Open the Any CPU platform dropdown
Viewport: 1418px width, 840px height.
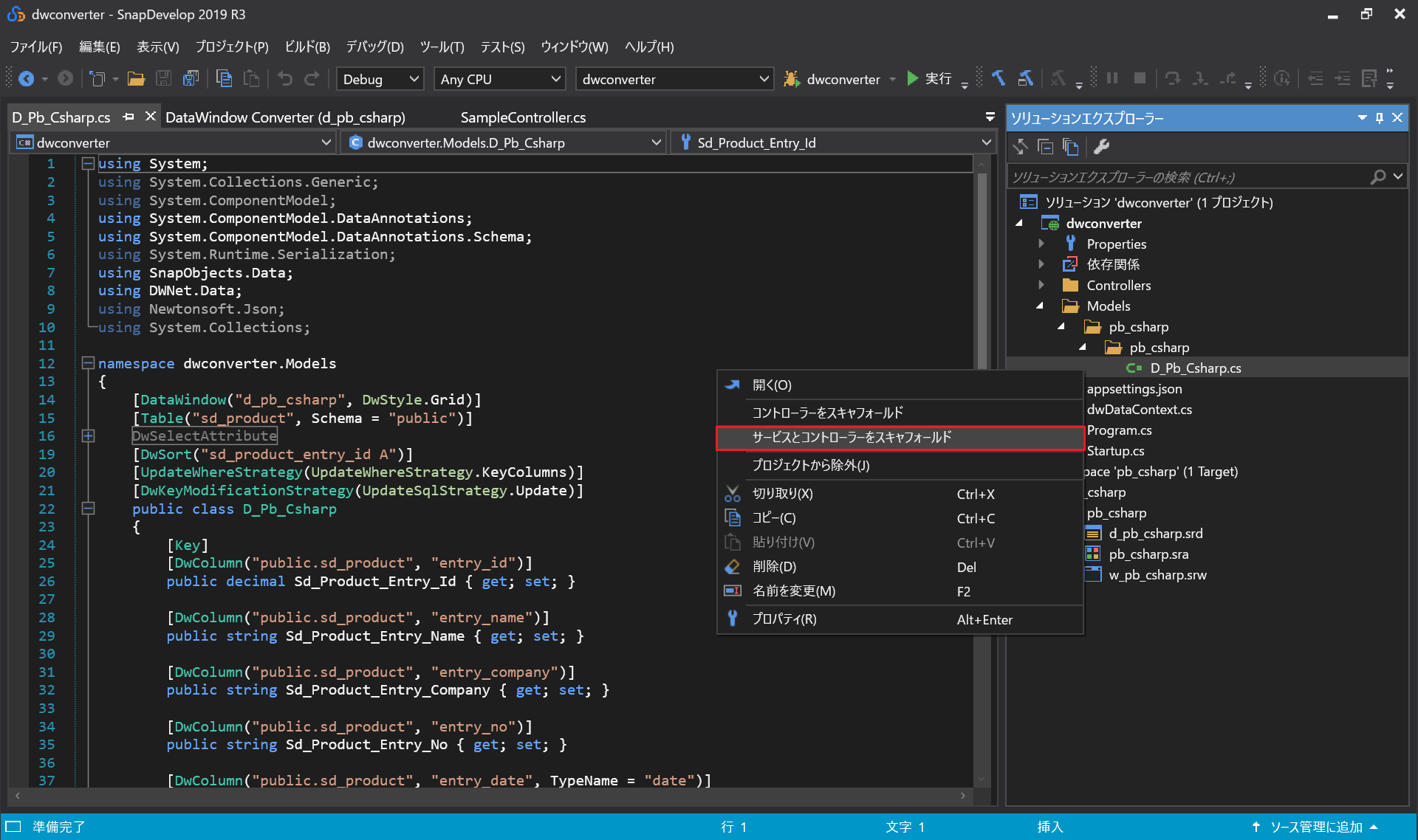coord(500,79)
